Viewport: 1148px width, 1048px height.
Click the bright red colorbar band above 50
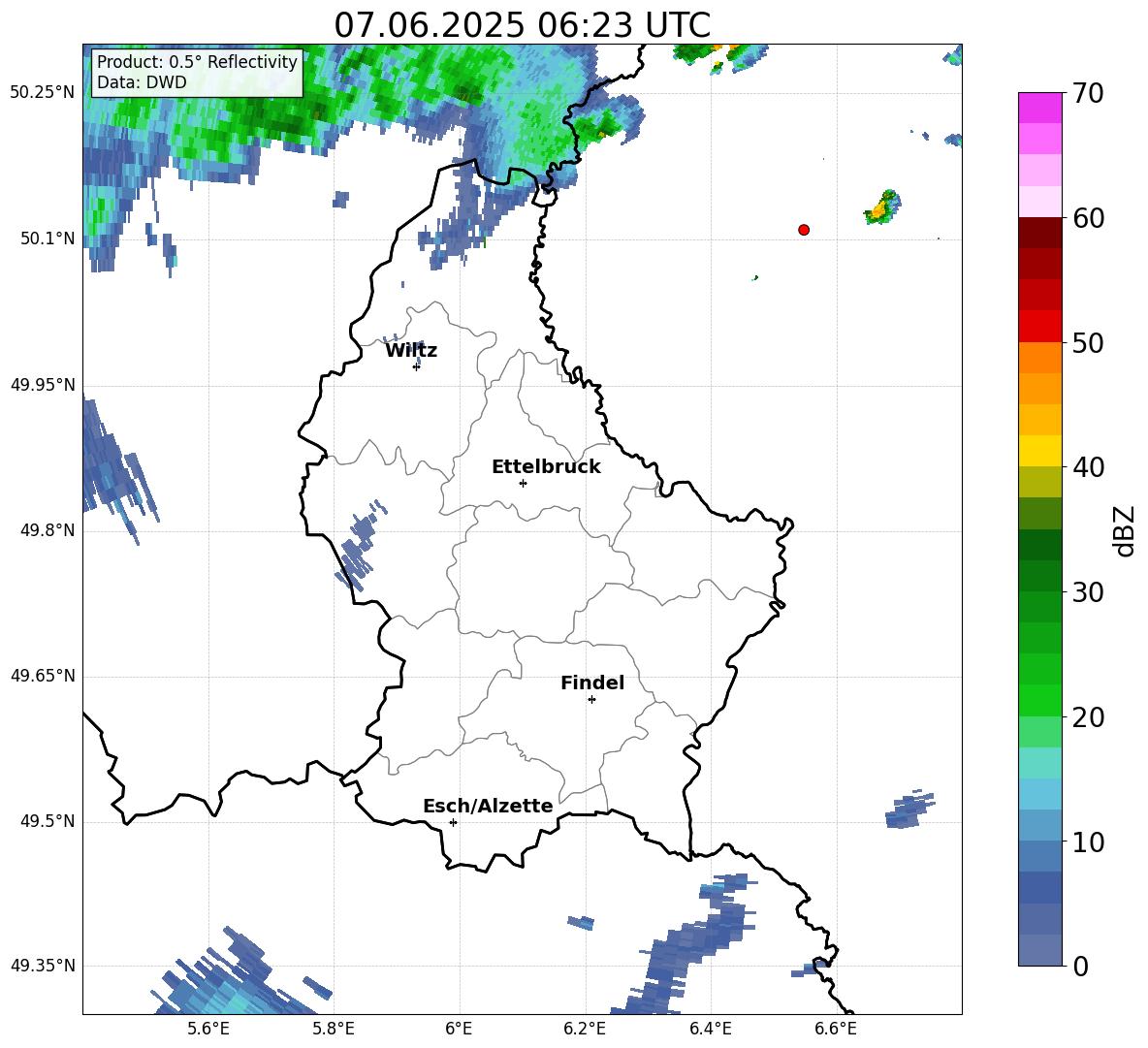[1039, 327]
